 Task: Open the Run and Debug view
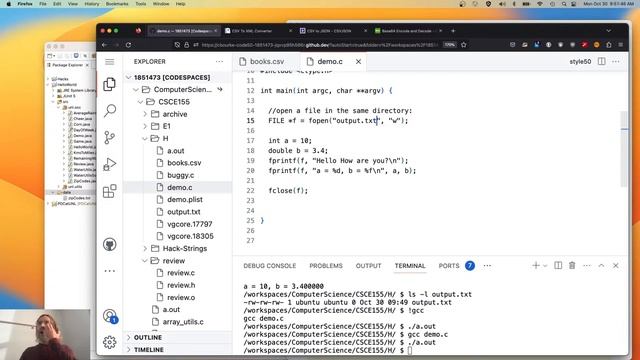tap(109, 164)
